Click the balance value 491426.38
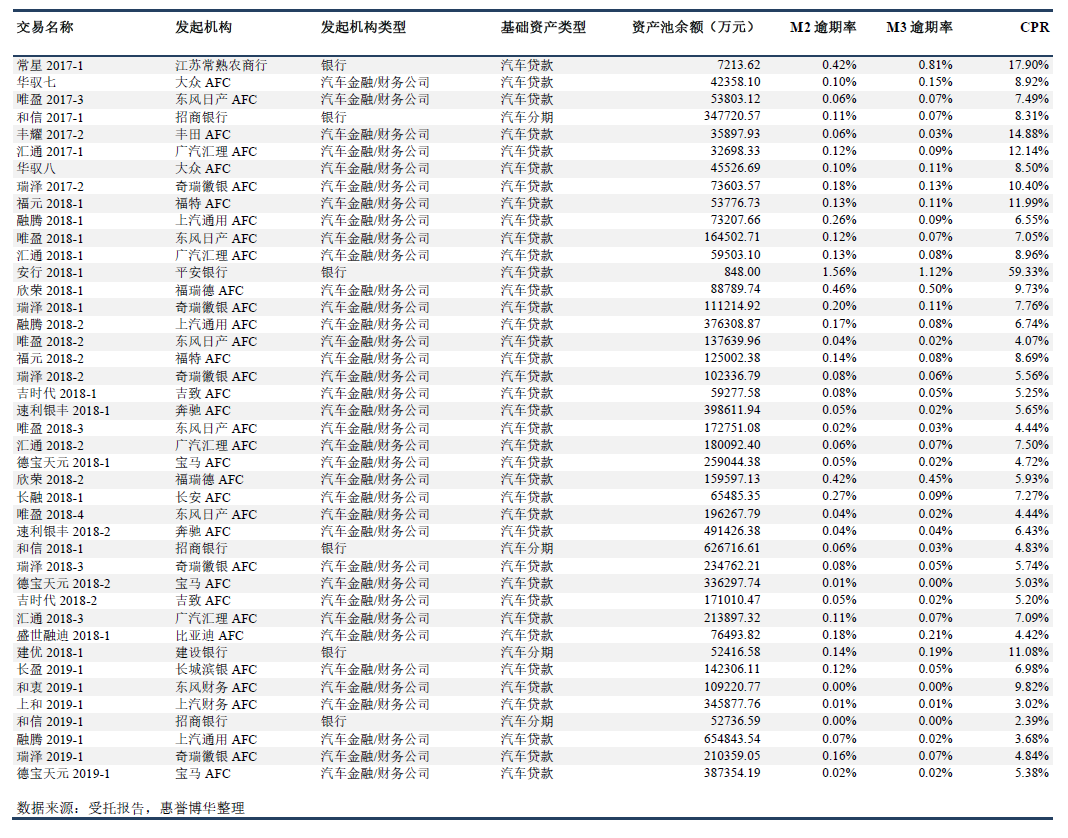 (732, 531)
